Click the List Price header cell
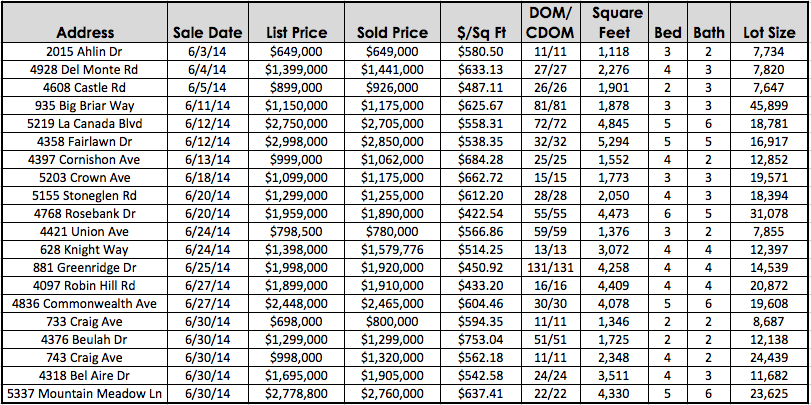This screenshot has width=811, height=405. [x=296, y=23]
